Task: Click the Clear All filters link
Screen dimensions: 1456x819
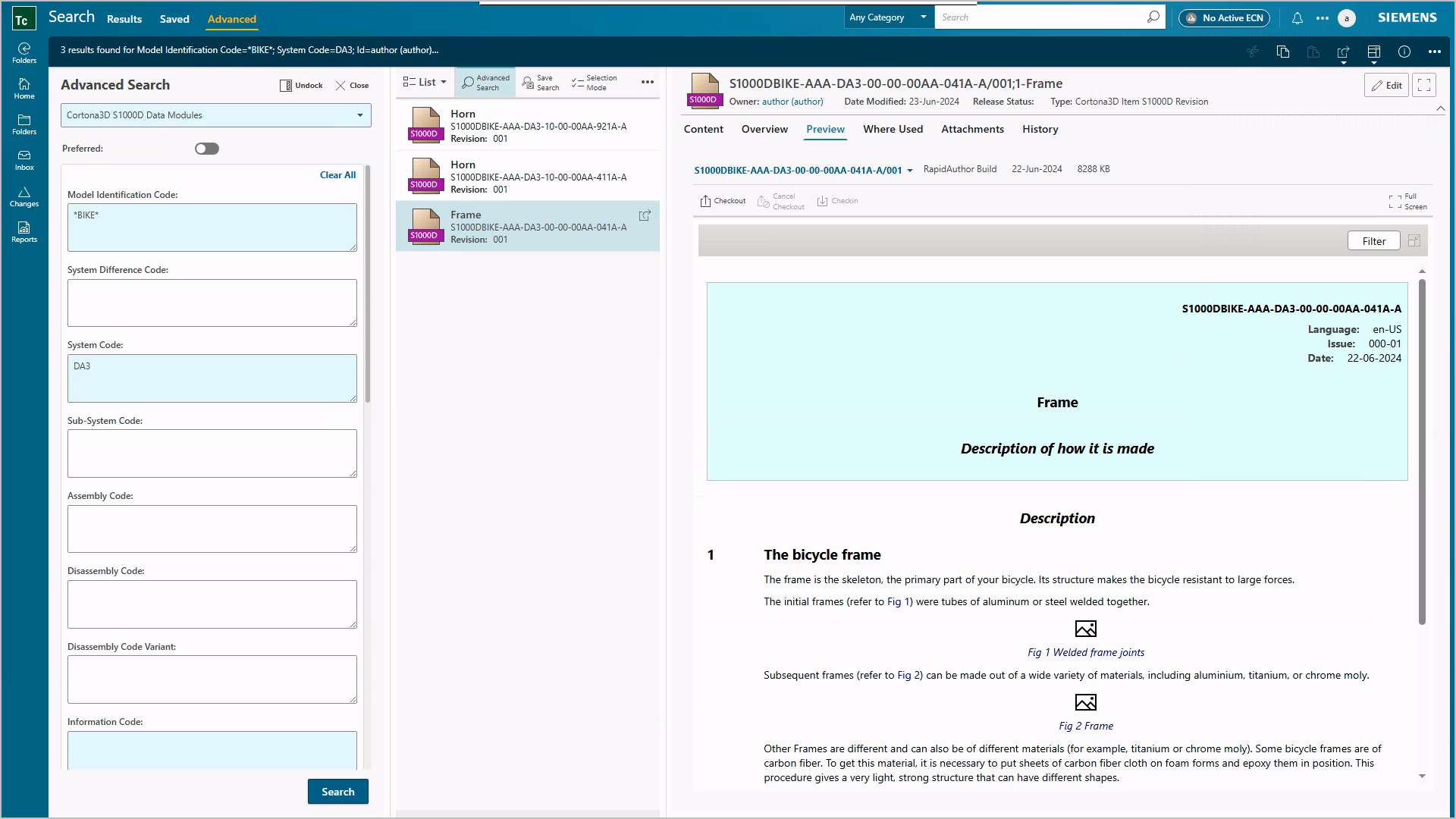Action: [338, 175]
